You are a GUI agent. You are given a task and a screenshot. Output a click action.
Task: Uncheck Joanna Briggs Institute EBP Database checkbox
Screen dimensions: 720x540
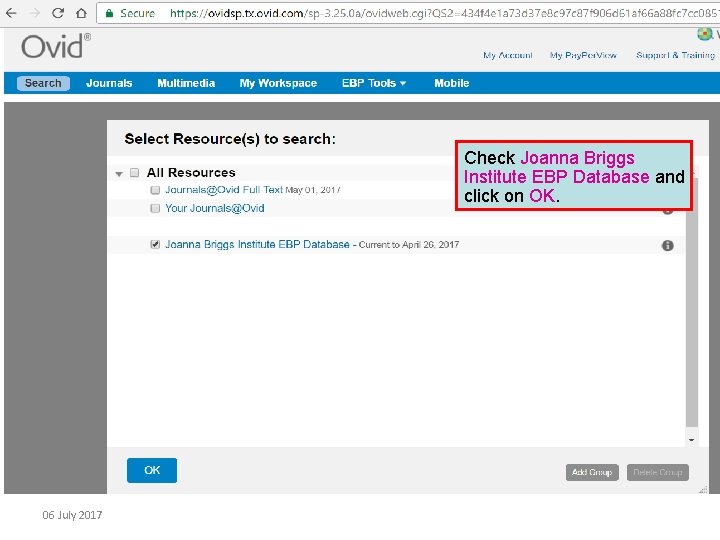pyautogui.click(x=155, y=244)
